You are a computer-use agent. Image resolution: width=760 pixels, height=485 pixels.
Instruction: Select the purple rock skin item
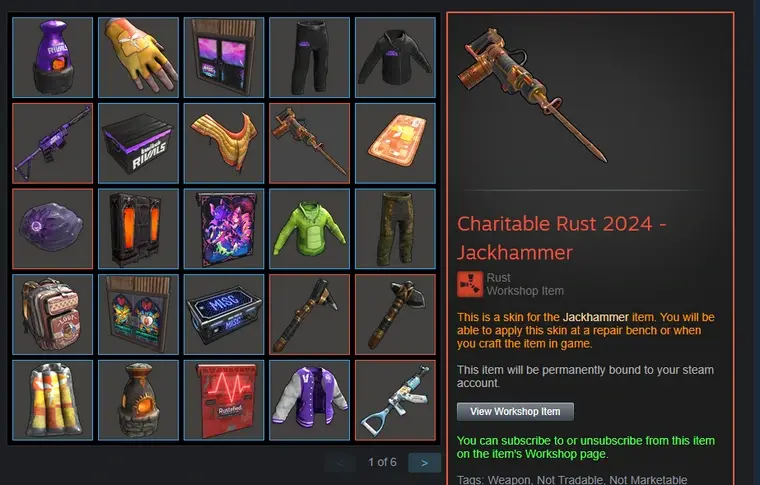point(52,229)
